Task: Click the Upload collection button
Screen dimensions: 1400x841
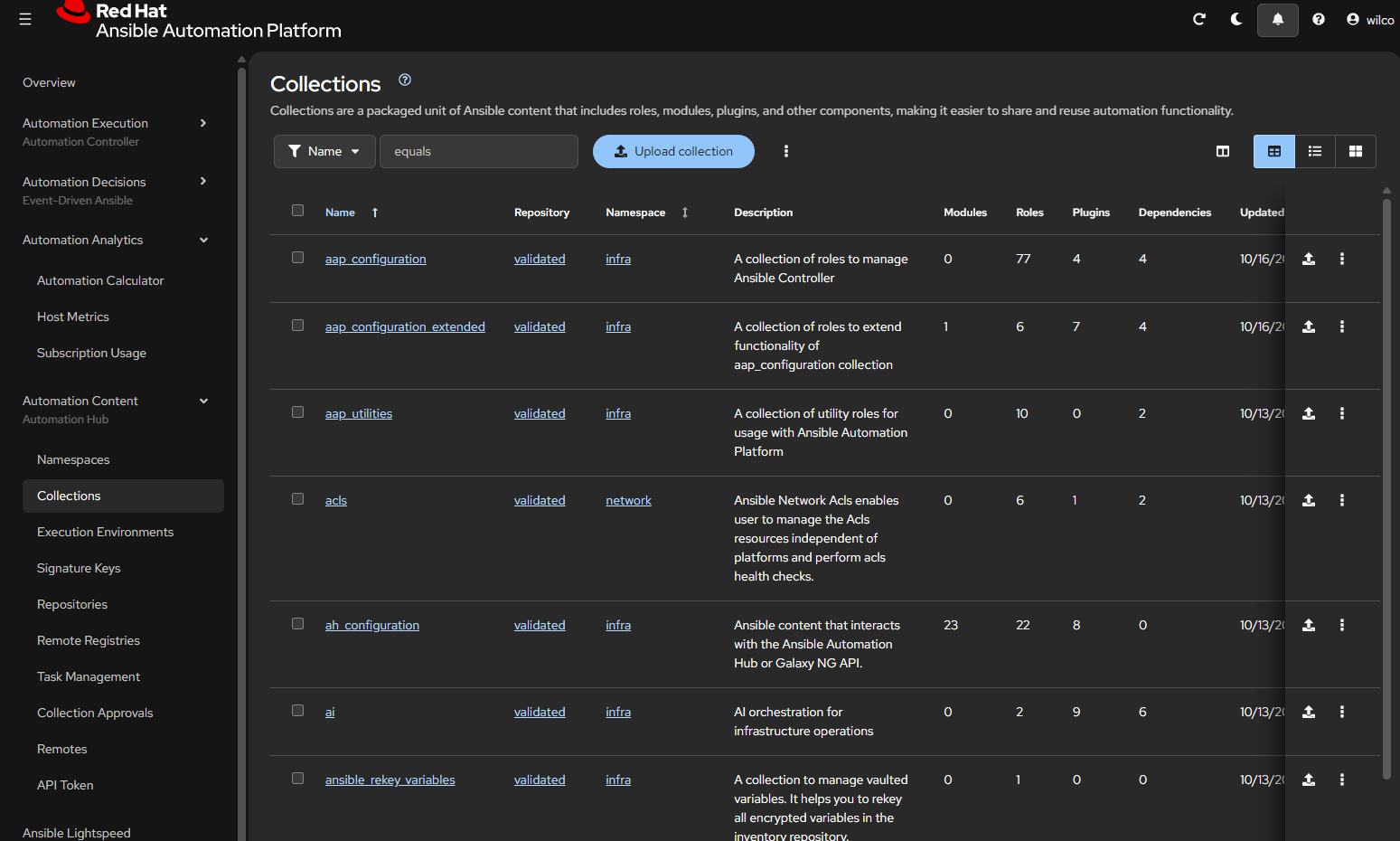Action: click(673, 151)
